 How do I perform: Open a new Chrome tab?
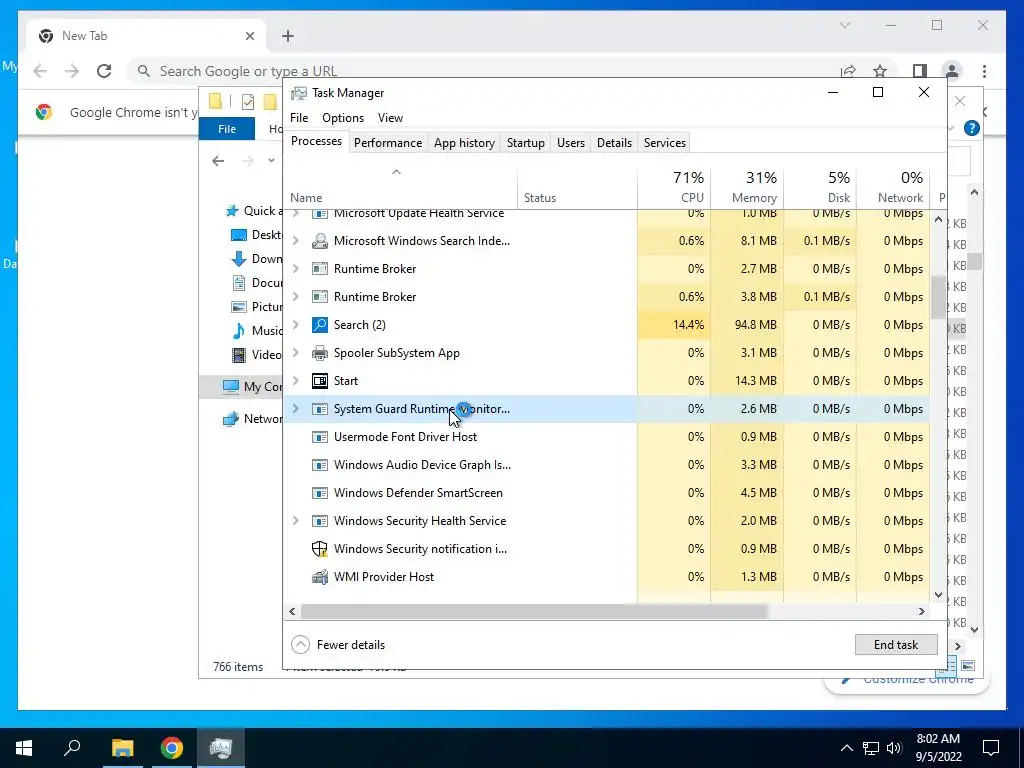point(288,36)
